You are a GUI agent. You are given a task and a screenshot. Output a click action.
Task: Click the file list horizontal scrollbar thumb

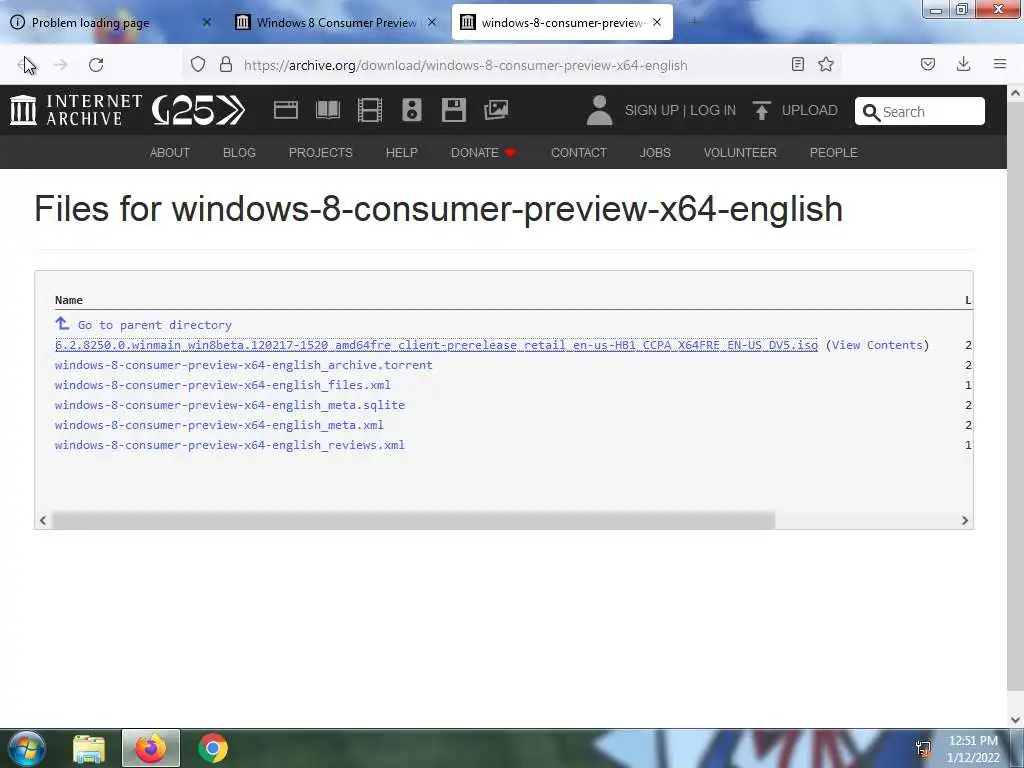click(413, 520)
